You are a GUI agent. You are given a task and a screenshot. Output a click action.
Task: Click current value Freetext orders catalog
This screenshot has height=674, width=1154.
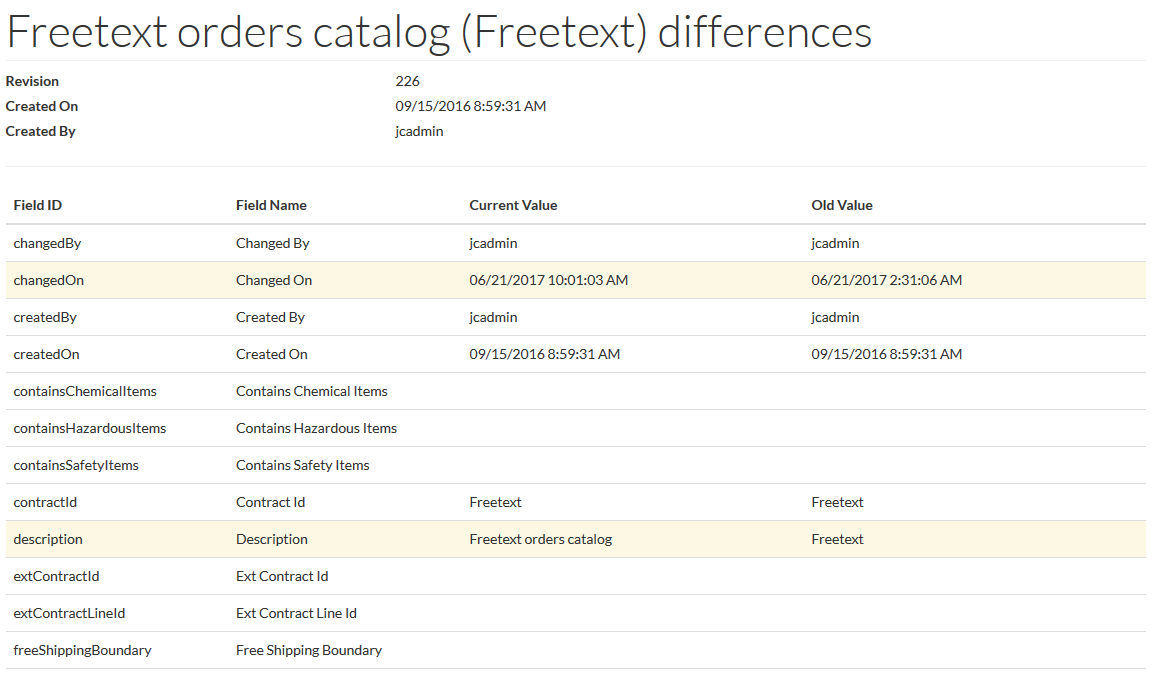540,539
